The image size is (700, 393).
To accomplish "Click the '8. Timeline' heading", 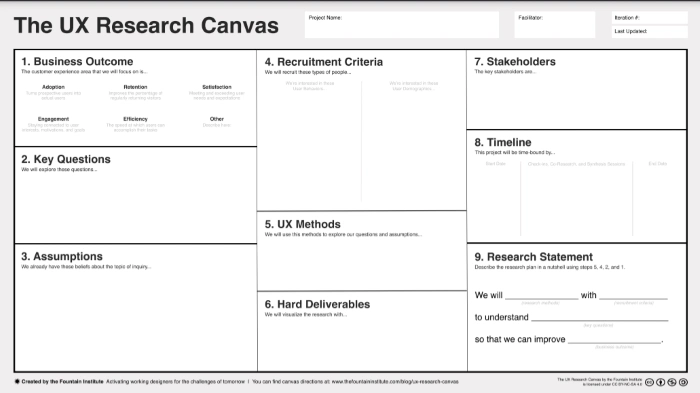I will pyautogui.click(x=503, y=142).
